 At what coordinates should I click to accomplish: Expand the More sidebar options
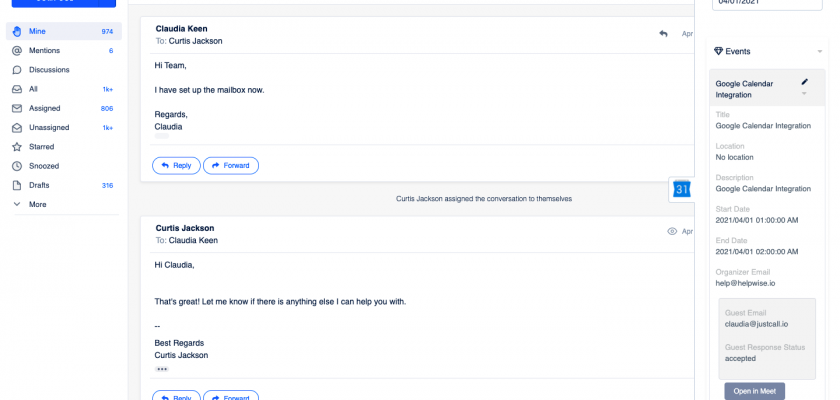click(x=37, y=204)
